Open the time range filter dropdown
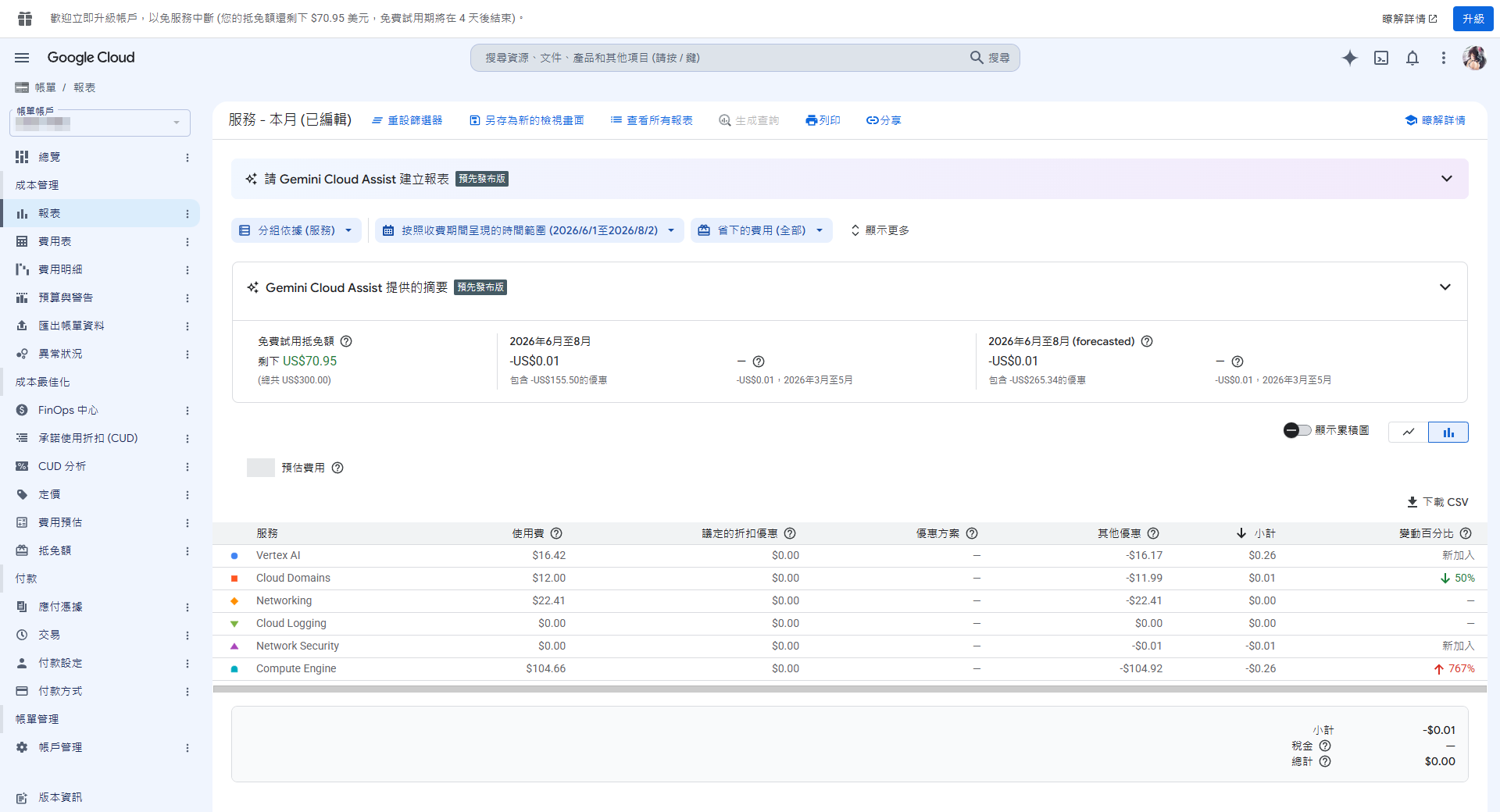The width and height of the screenshot is (1500, 812). click(530, 230)
